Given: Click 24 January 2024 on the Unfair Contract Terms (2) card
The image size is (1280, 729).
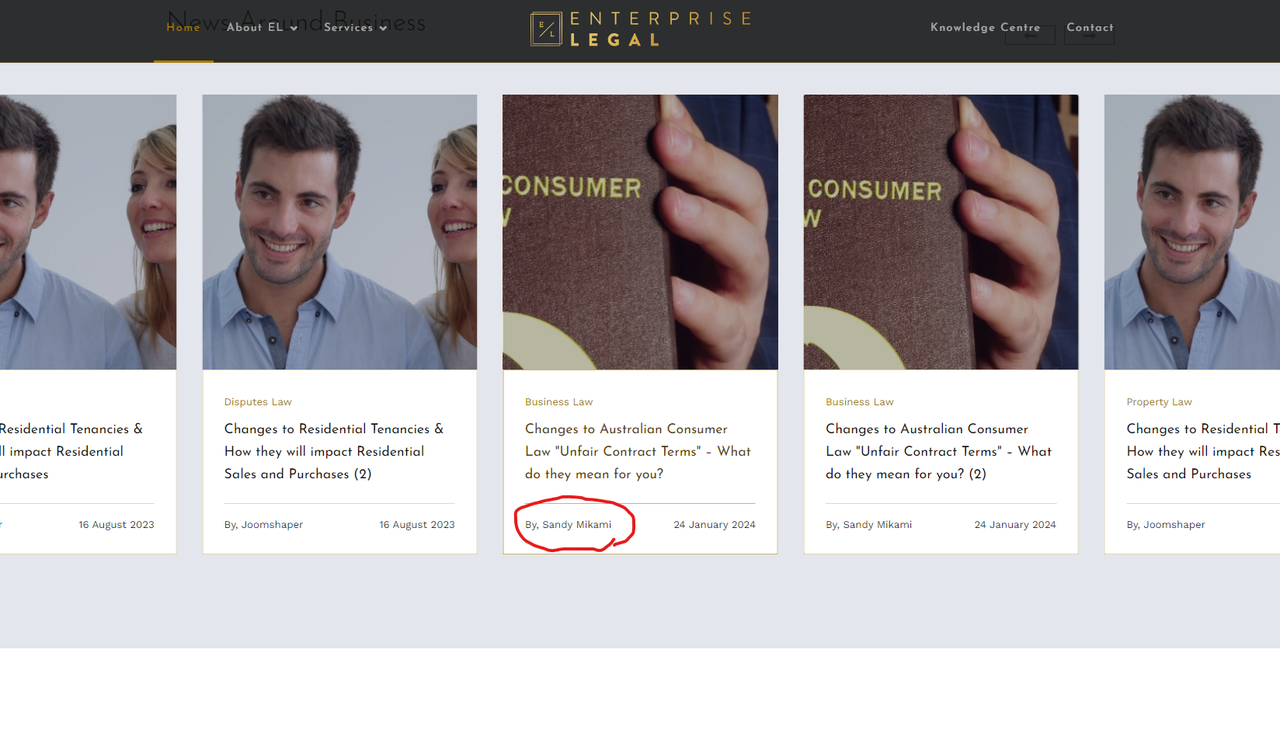Looking at the screenshot, I should coord(1015,525).
